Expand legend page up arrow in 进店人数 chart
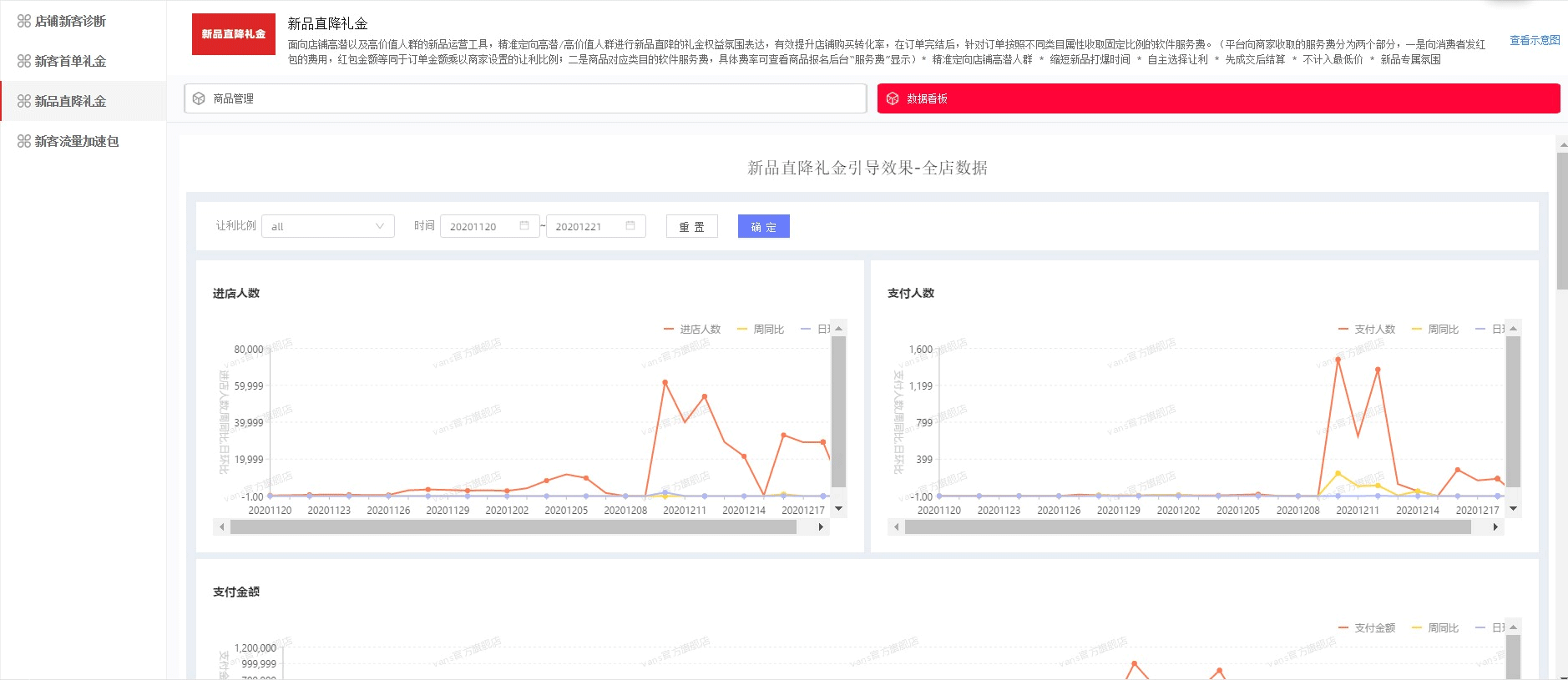 (838, 329)
